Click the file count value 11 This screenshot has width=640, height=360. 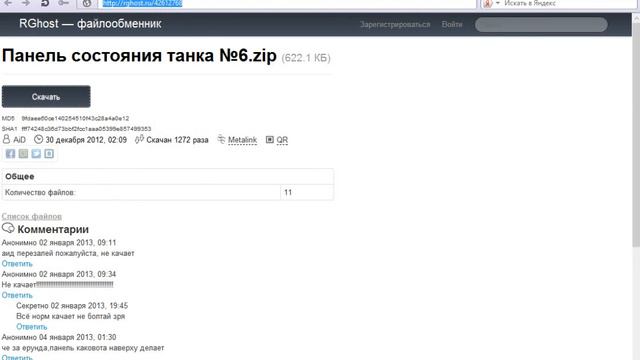tap(288, 192)
